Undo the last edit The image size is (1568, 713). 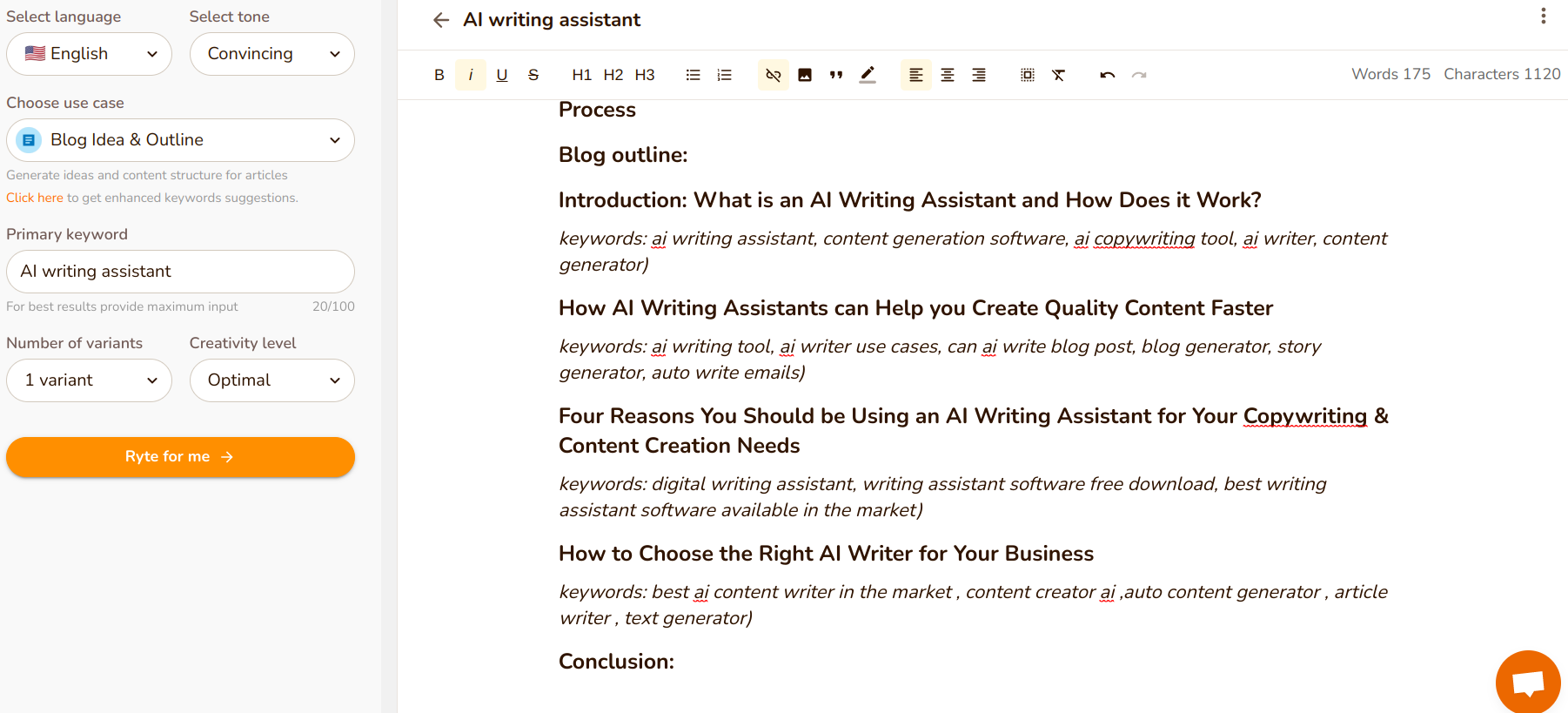1108,75
